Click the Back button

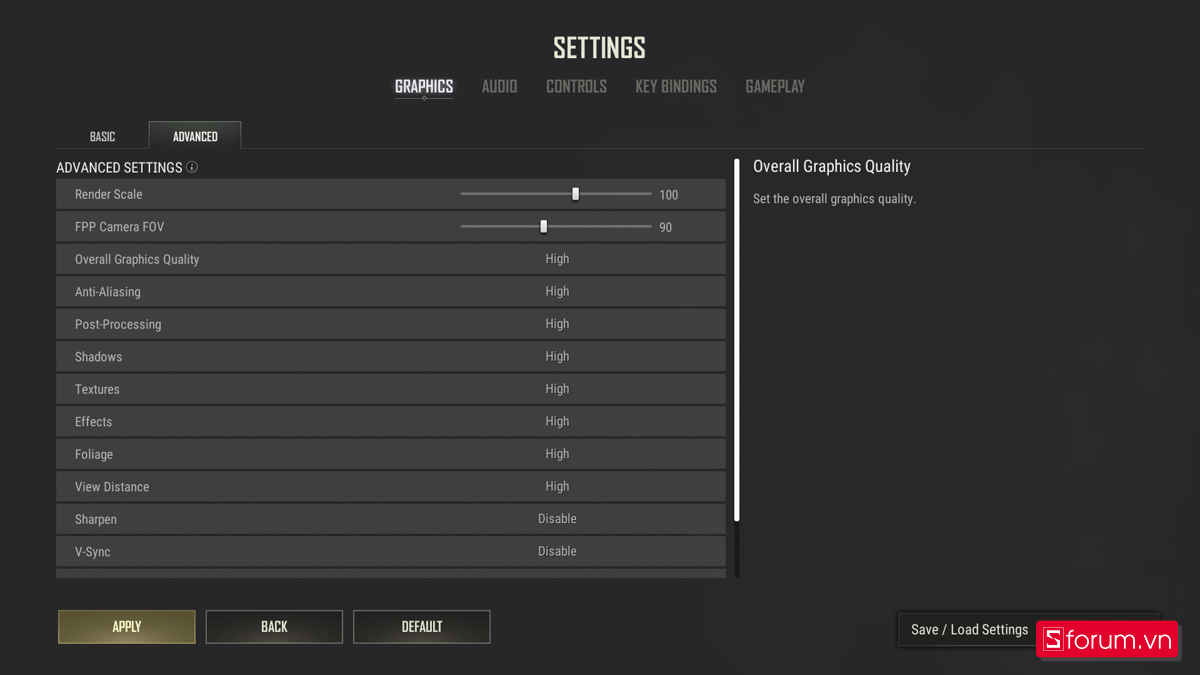(274, 627)
